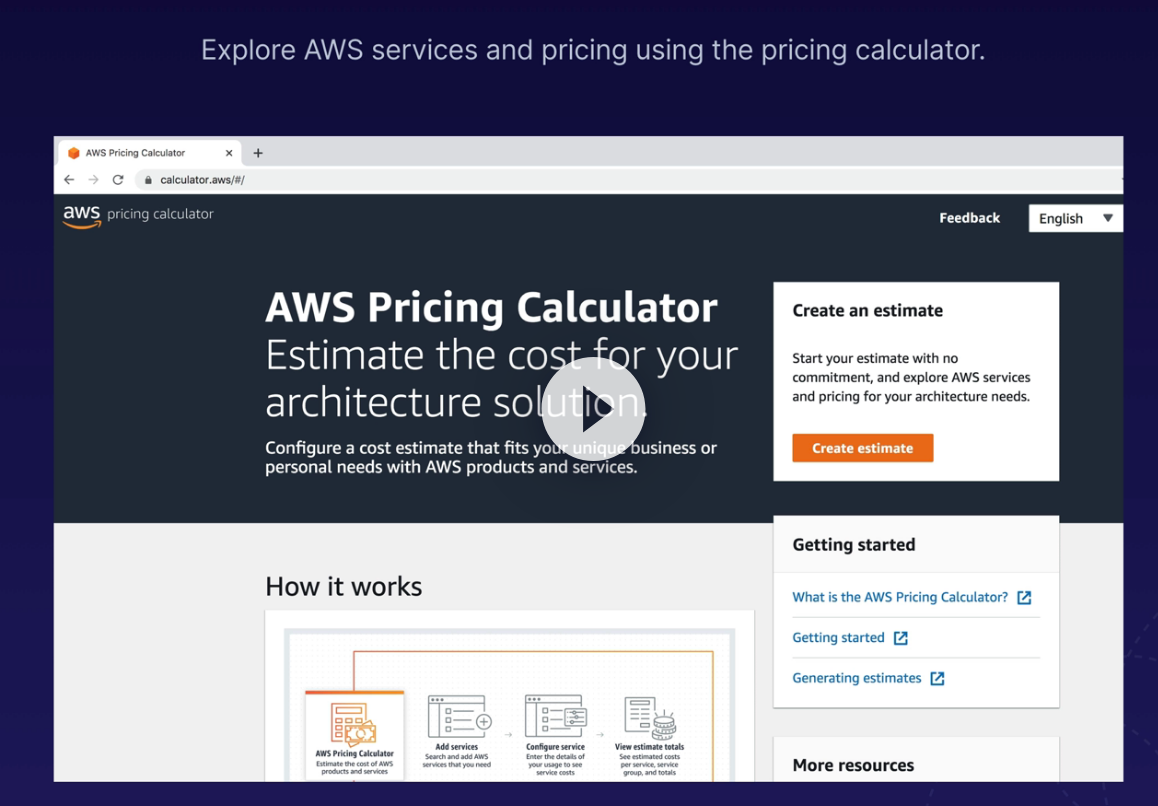Viewport: 1158px width, 806px height.
Task: Open "What is the AWS Pricing Calculator?" link
Action: coord(899,597)
